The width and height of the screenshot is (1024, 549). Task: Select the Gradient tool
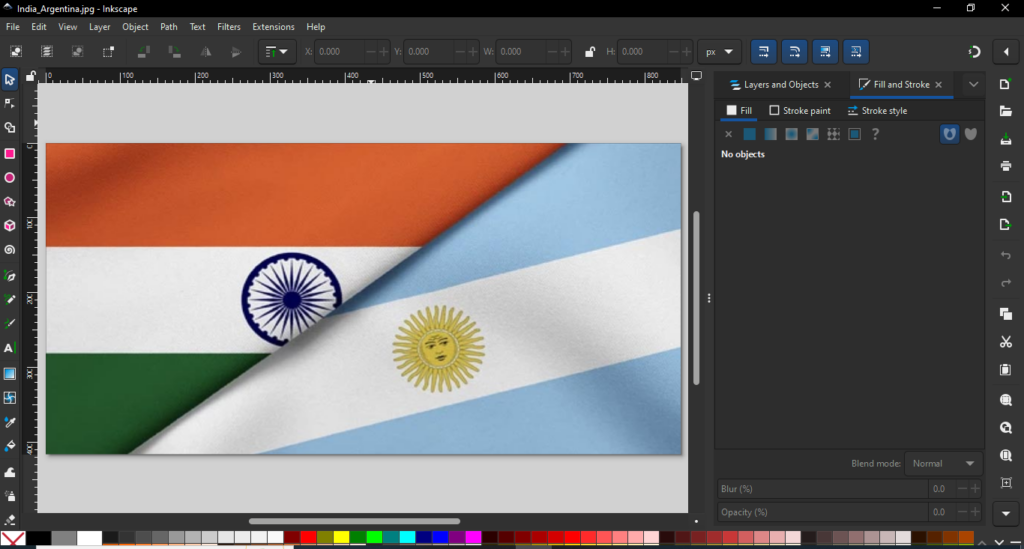(10, 374)
